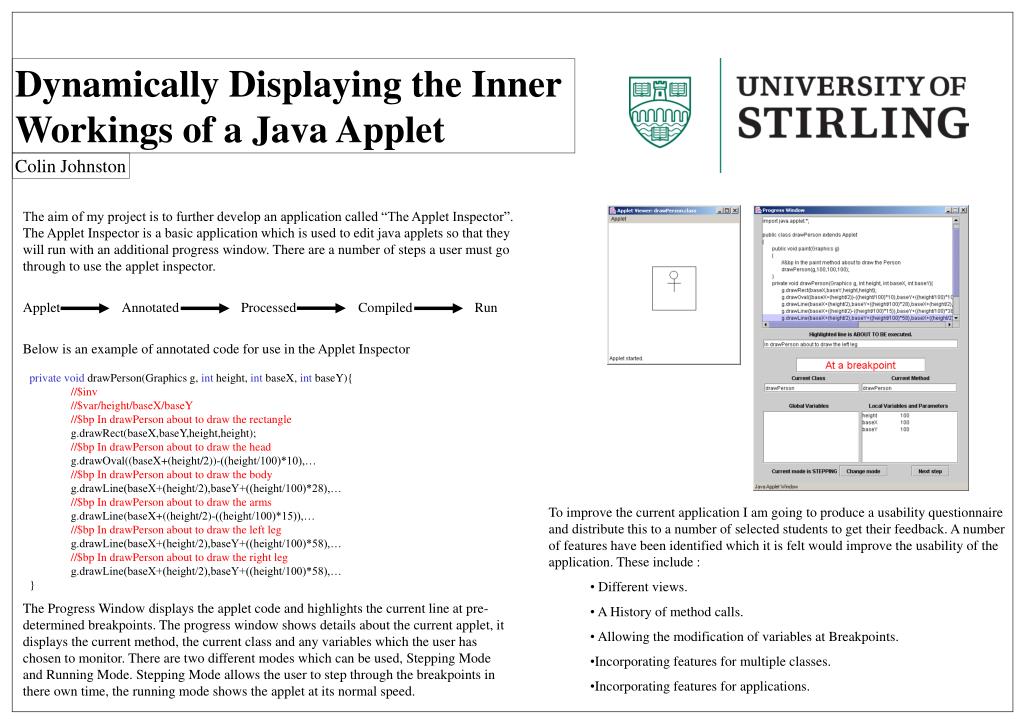Click the empty Global Variables list box

811,437
